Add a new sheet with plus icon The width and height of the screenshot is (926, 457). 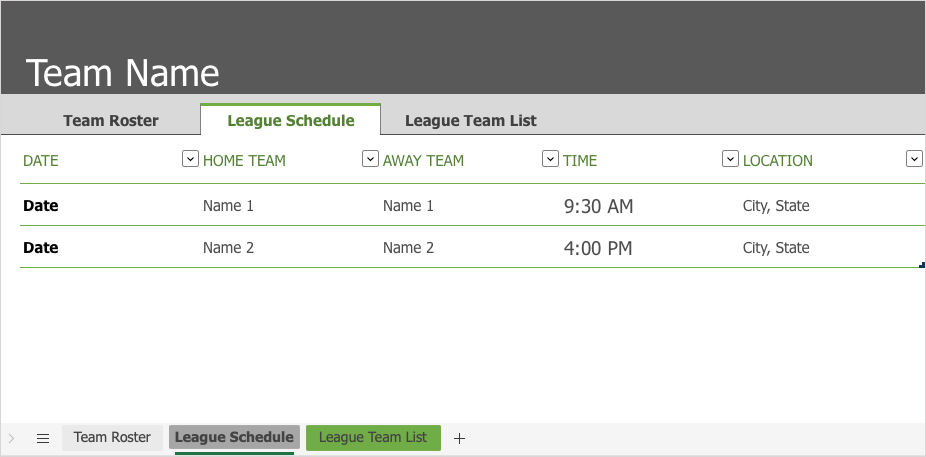[x=459, y=438]
